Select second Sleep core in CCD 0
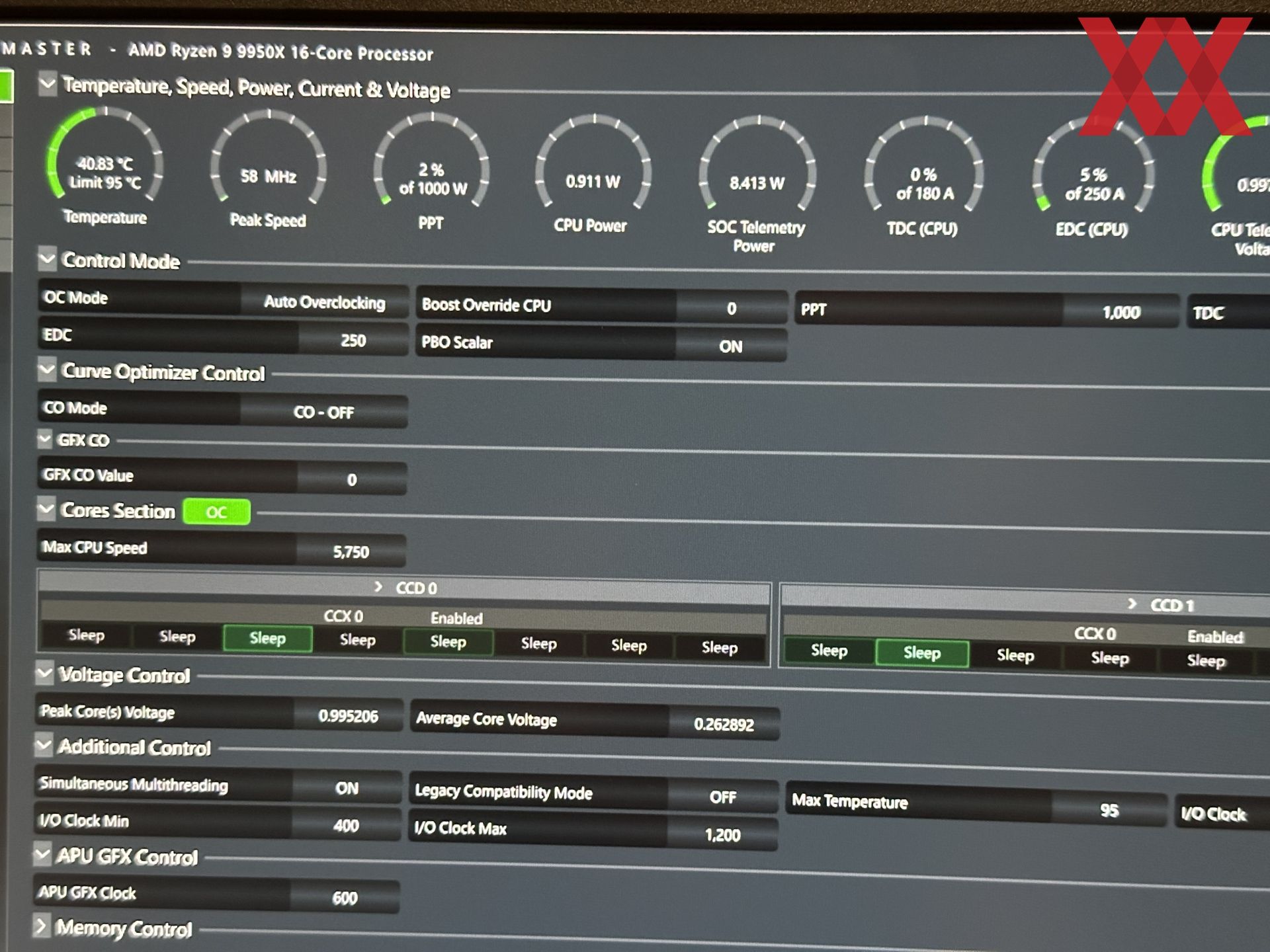 pos(177,637)
